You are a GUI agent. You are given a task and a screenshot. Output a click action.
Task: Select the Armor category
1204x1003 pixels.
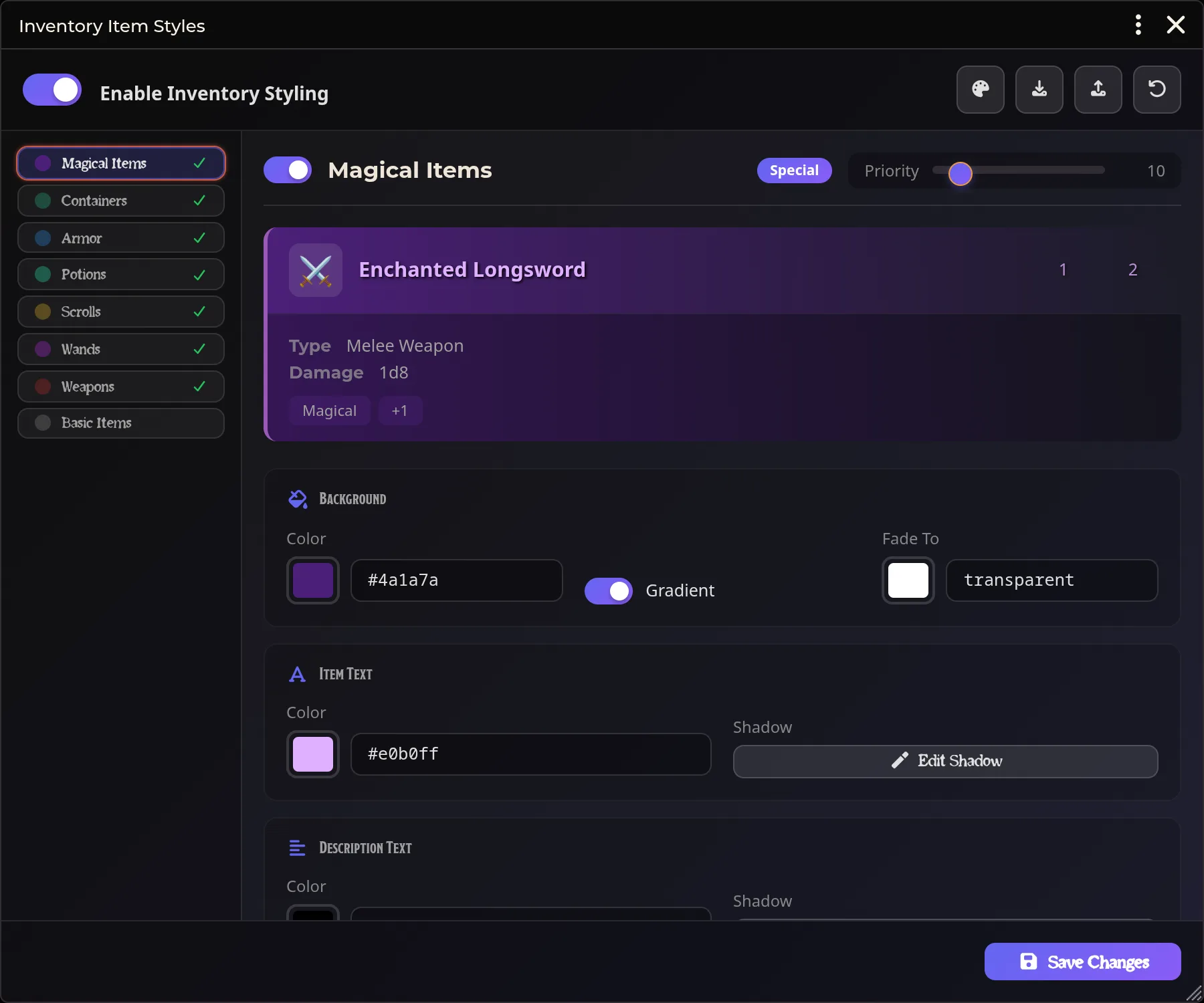click(121, 238)
